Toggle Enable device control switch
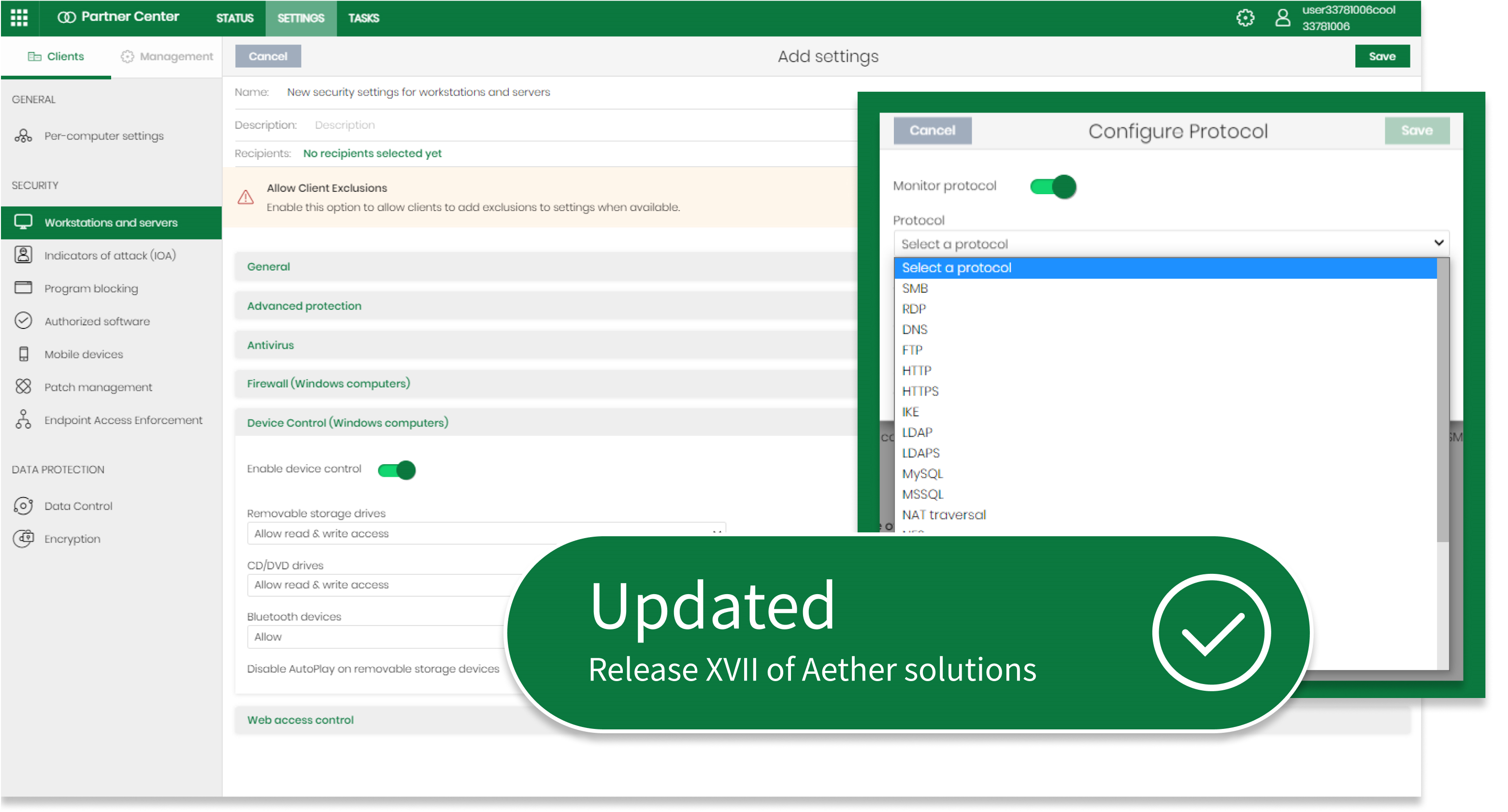 [x=397, y=470]
